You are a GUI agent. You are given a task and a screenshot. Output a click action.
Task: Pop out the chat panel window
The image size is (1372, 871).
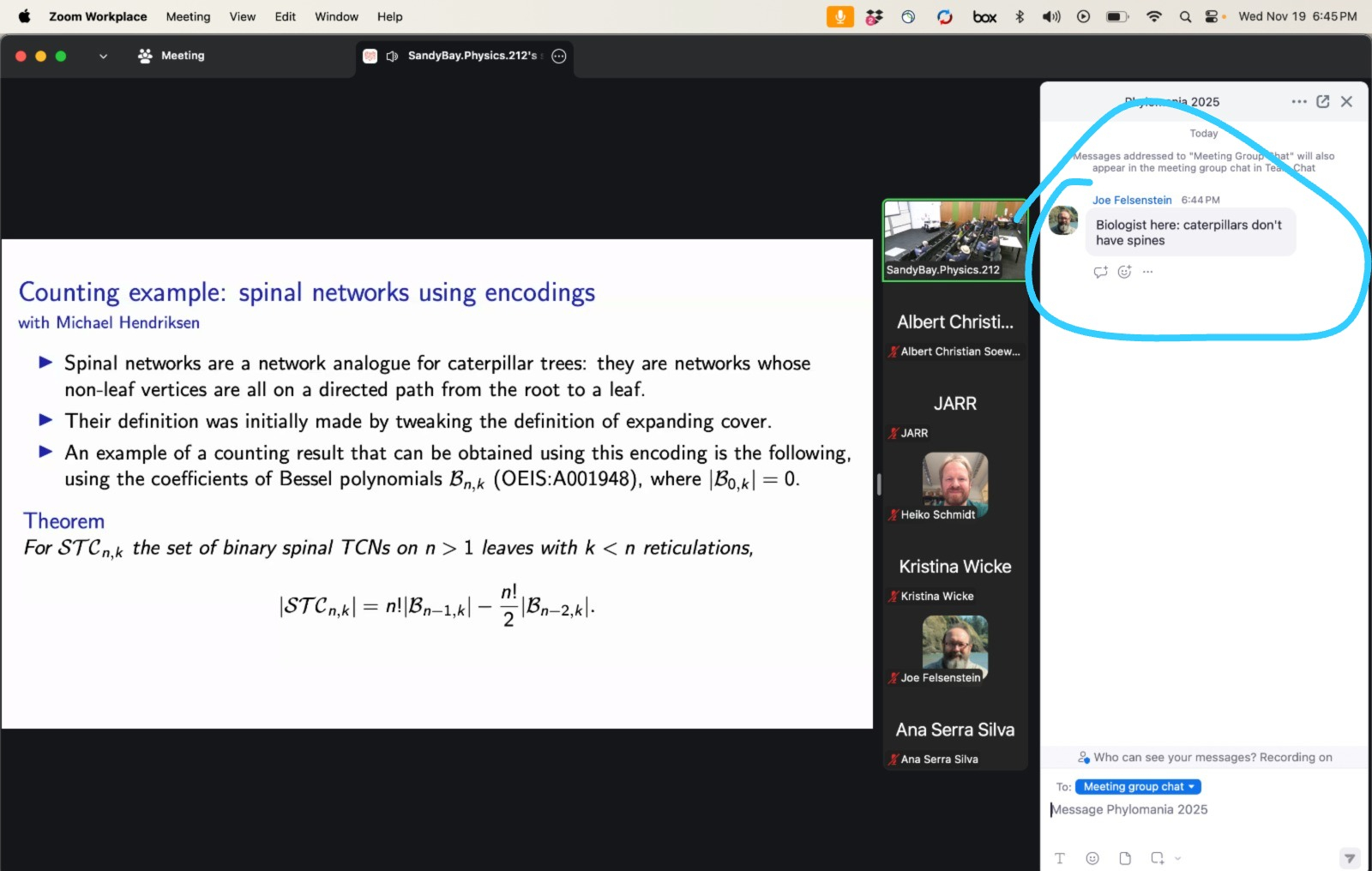(1322, 101)
